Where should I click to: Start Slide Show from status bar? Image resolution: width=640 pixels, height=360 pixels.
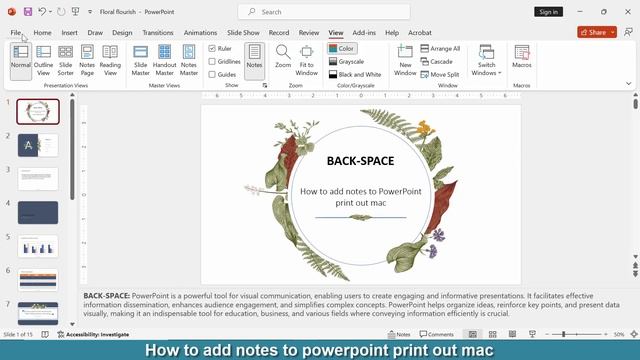[x=532, y=334]
